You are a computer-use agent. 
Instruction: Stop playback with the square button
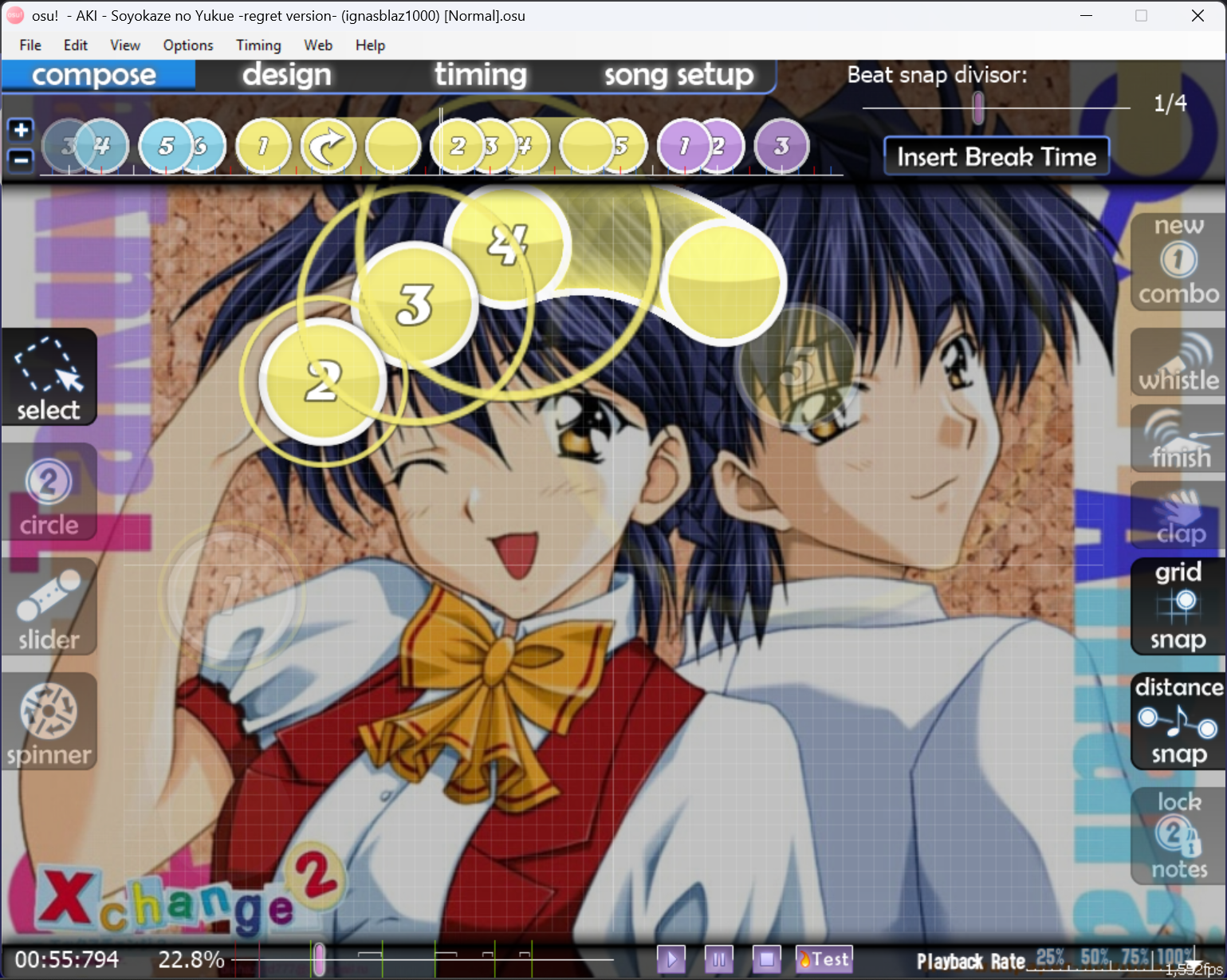coord(766,958)
